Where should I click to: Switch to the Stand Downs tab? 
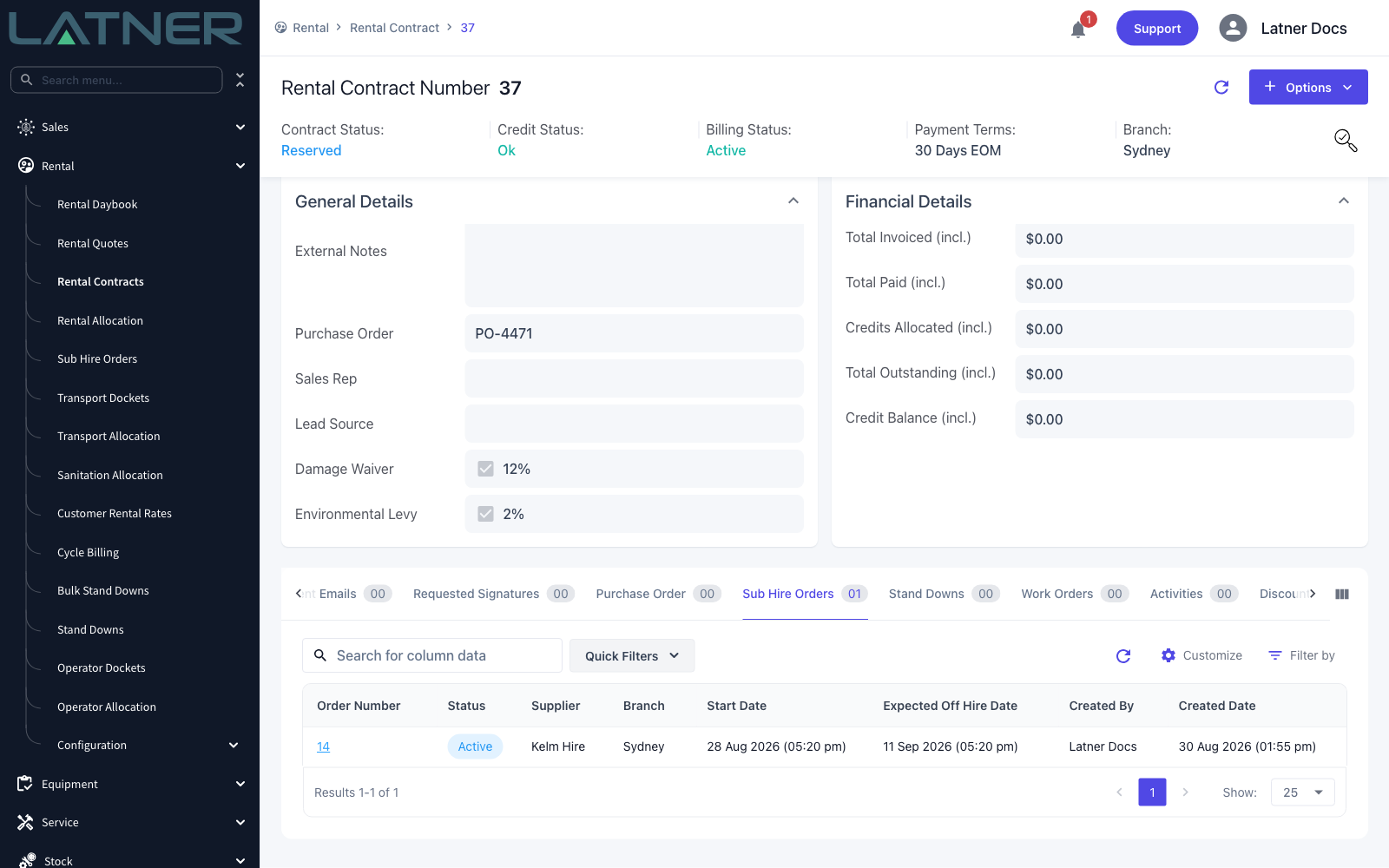coord(945,594)
